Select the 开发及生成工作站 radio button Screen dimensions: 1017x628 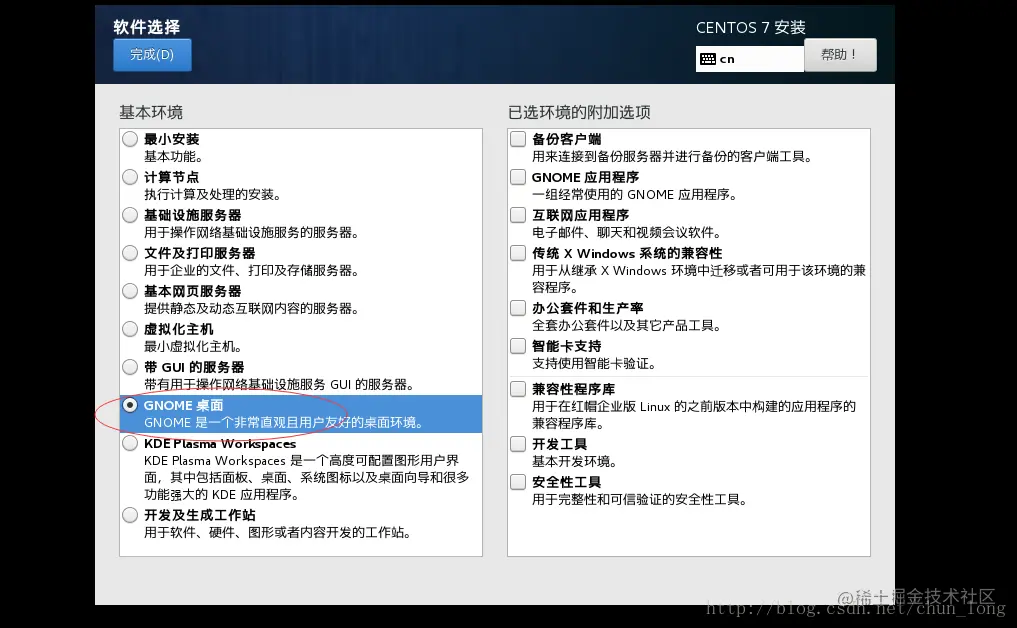point(130,515)
